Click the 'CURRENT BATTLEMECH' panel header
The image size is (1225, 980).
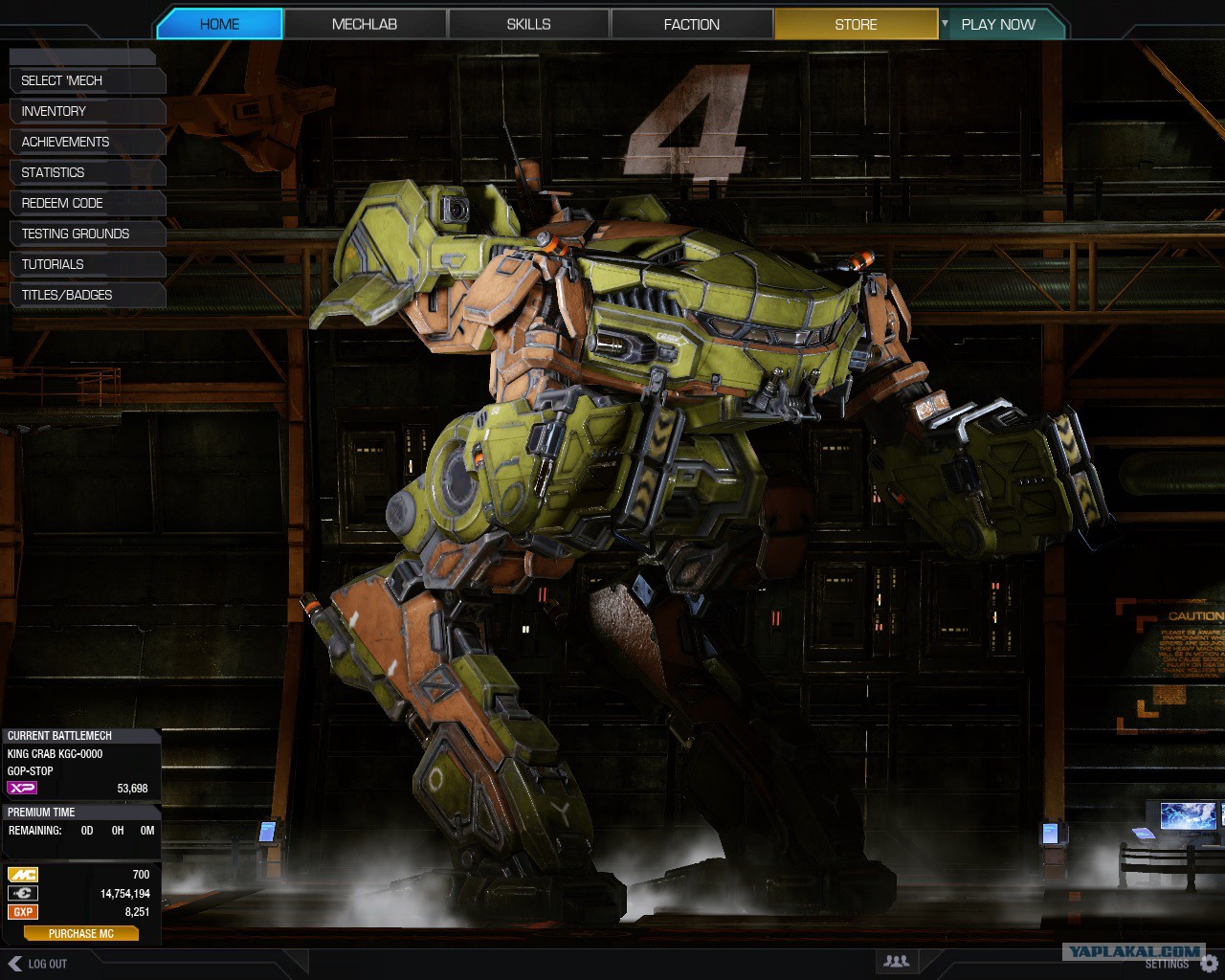pos(80,736)
